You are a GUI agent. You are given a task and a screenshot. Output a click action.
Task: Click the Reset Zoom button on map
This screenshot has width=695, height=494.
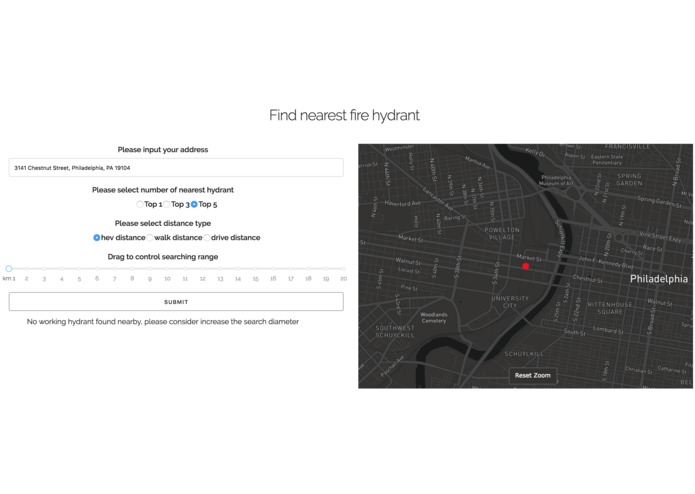(x=532, y=375)
